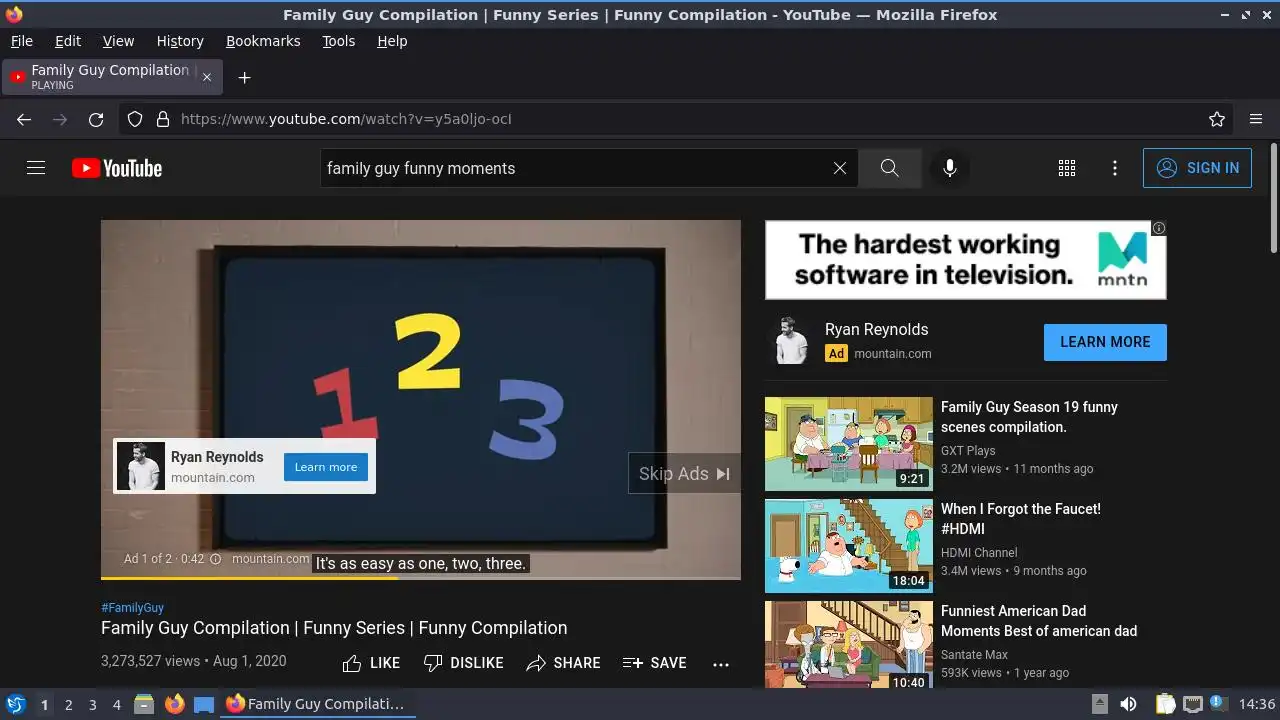Image resolution: width=1280 pixels, height=720 pixels.
Task: Open the YouTube apps grid
Action: click(1067, 168)
